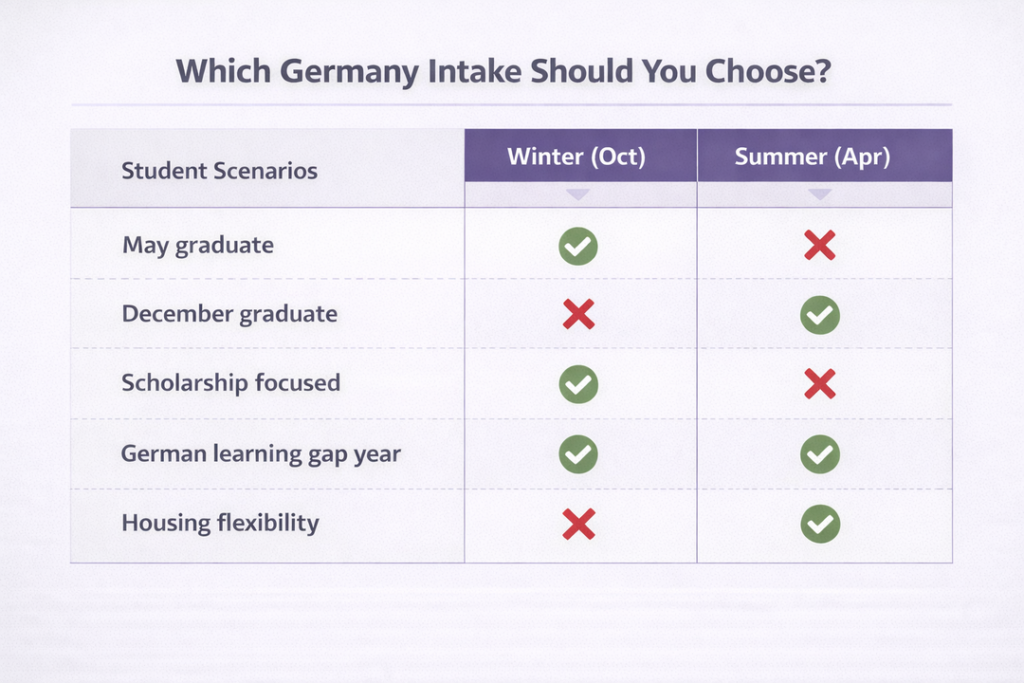
Task: Click the Summer checkmark for German learning gap year
Action: coord(820,454)
